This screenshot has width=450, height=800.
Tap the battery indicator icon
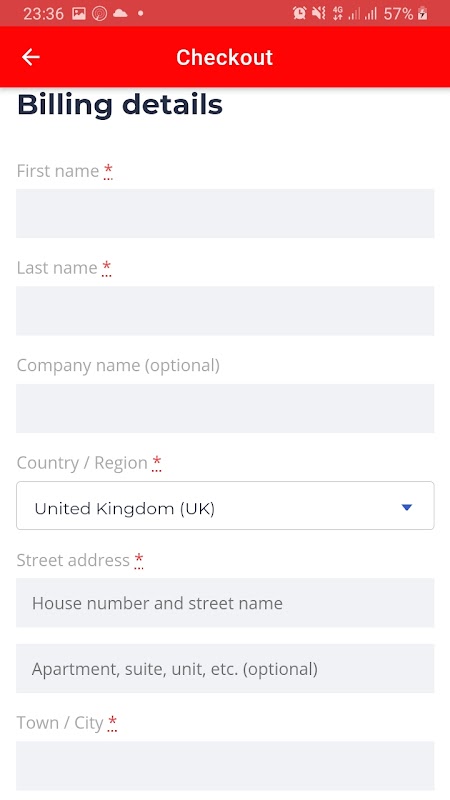tap(422, 13)
